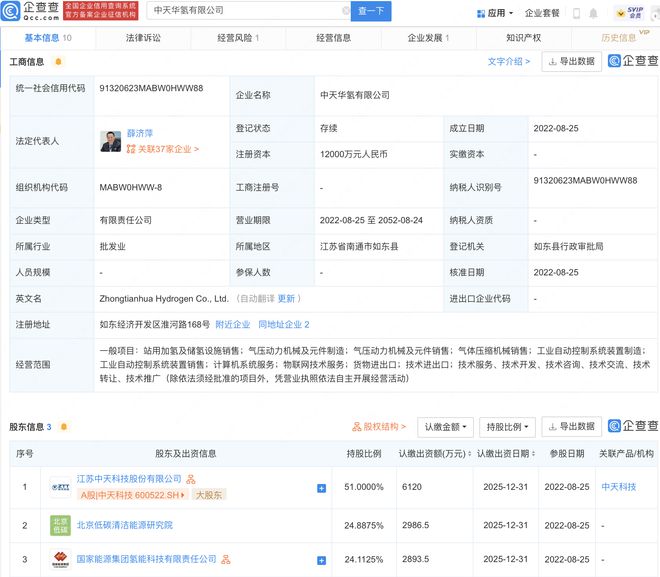Clear the search box with the X icon
The image size is (660, 577).
[x=346, y=11]
